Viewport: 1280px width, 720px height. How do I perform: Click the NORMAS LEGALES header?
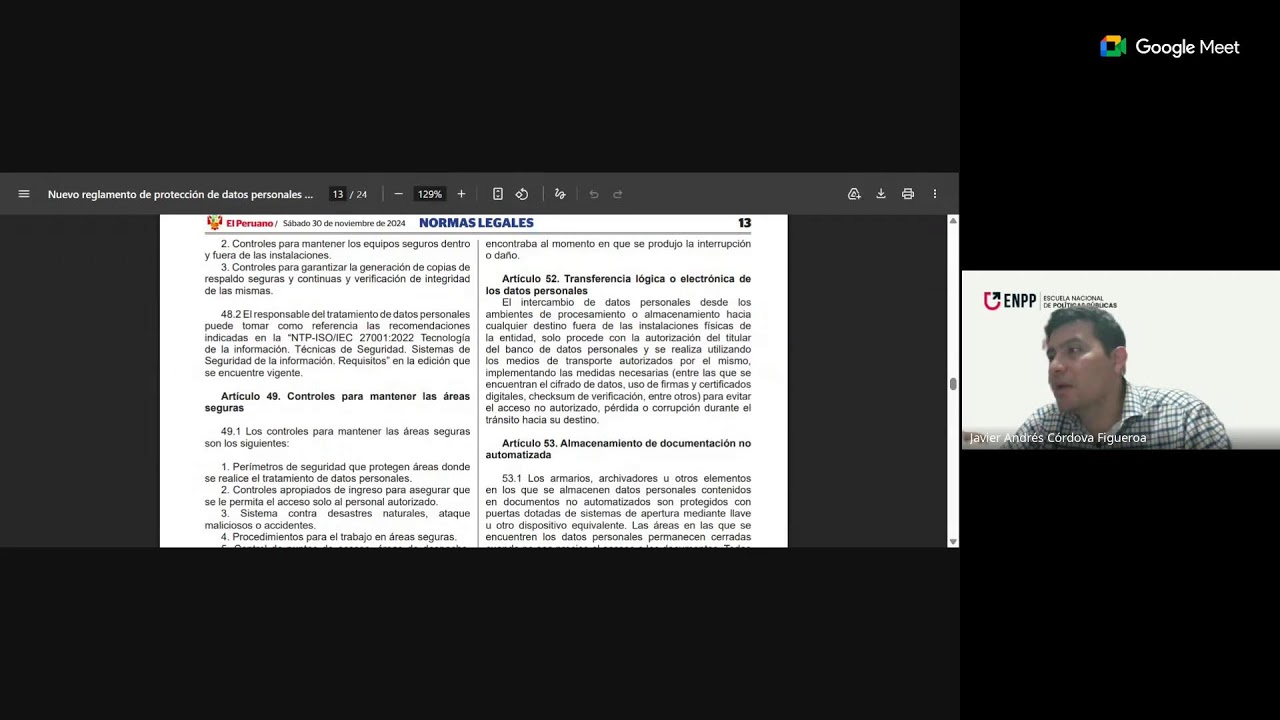pyautogui.click(x=476, y=223)
